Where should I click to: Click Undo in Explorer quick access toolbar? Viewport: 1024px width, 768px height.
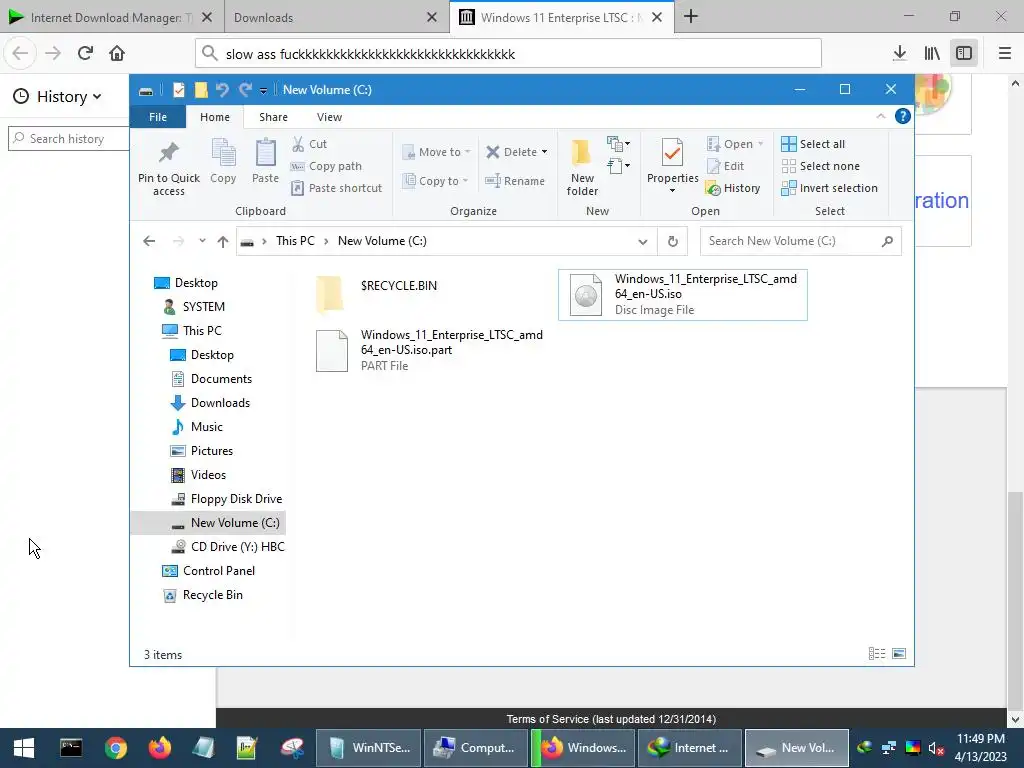point(222,89)
